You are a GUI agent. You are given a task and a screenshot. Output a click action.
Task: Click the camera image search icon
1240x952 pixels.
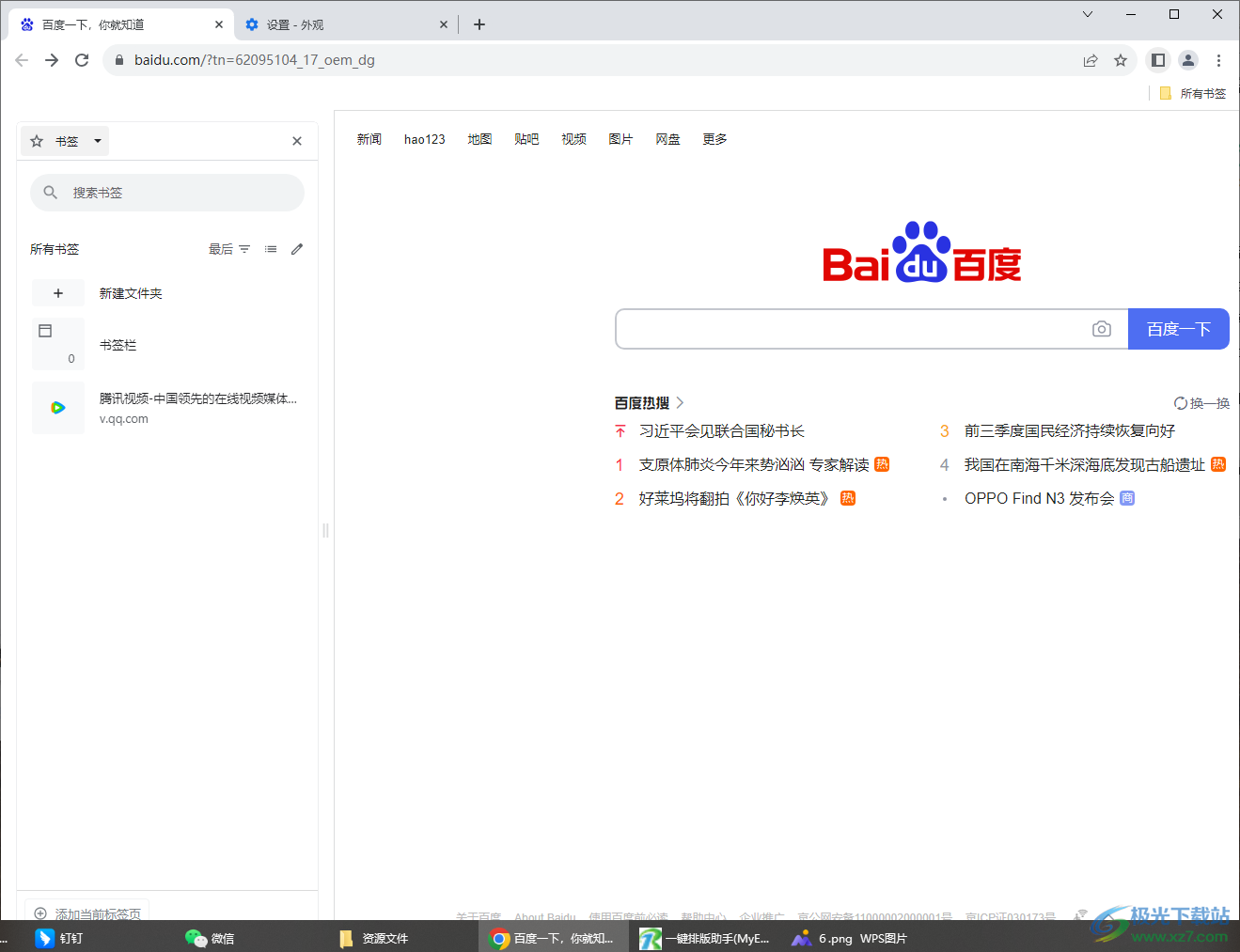[1102, 329]
